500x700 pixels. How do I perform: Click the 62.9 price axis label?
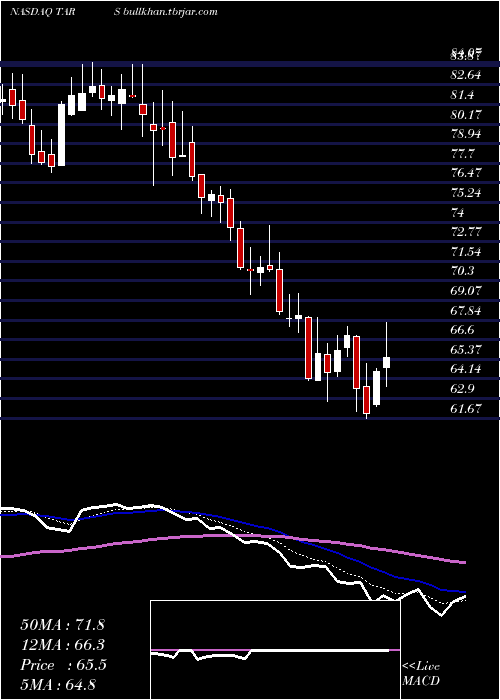tap(462, 389)
